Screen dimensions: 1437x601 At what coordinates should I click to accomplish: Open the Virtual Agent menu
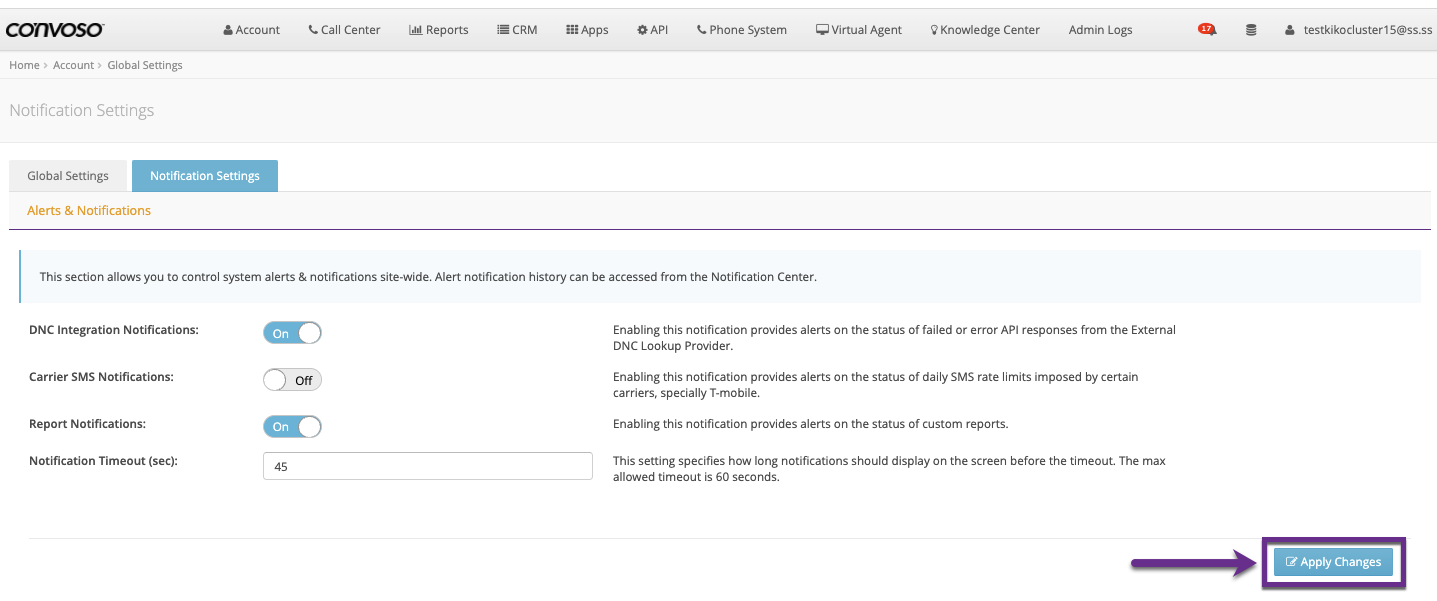point(859,30)
